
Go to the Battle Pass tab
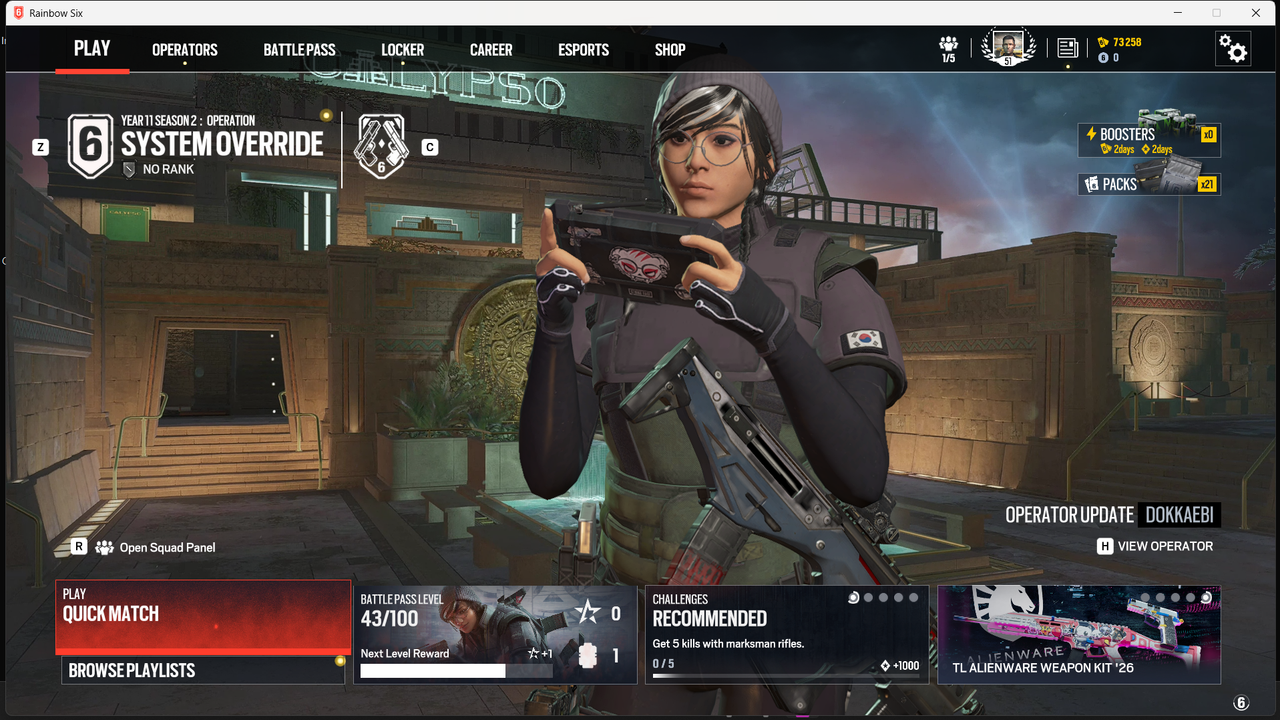click(299, 50)
